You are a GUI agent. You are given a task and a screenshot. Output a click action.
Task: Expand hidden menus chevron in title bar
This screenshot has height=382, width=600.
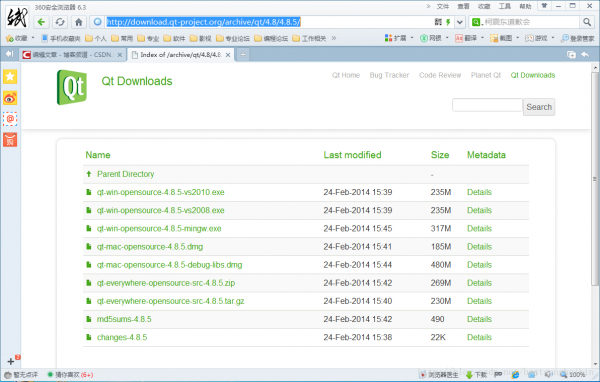tap(428, 6)
